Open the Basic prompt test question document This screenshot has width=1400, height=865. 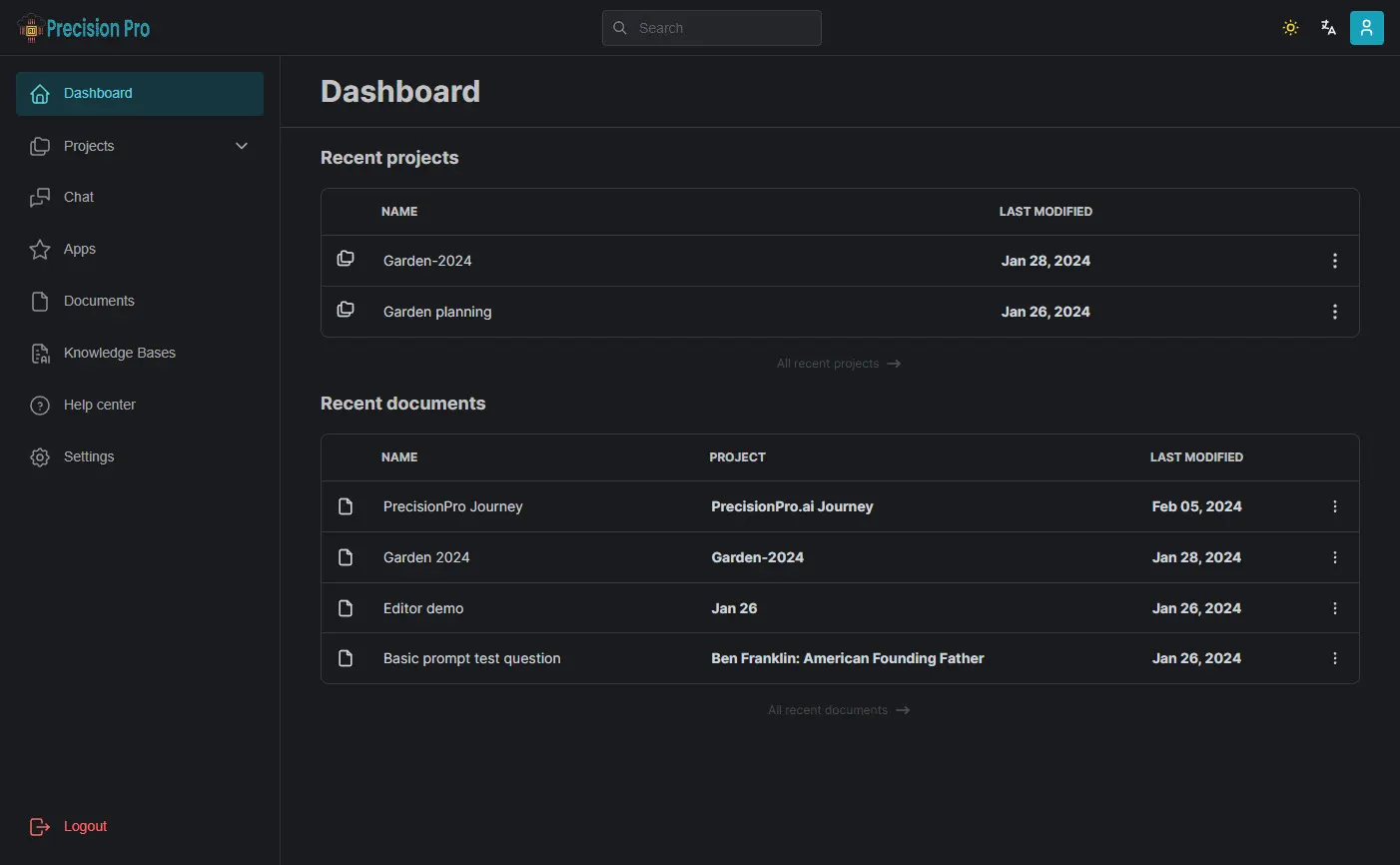point(471,659)
